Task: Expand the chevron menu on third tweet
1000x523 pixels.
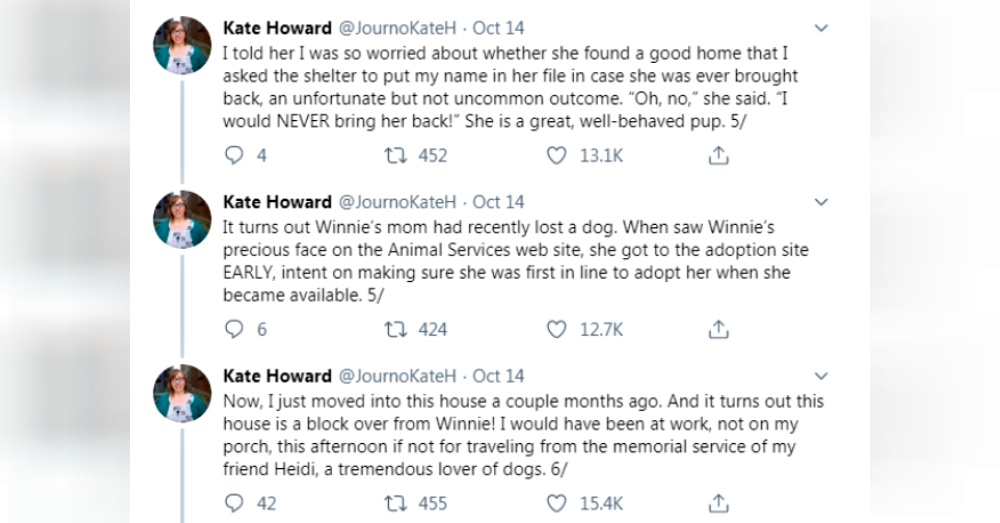Action: pos(821,376)
